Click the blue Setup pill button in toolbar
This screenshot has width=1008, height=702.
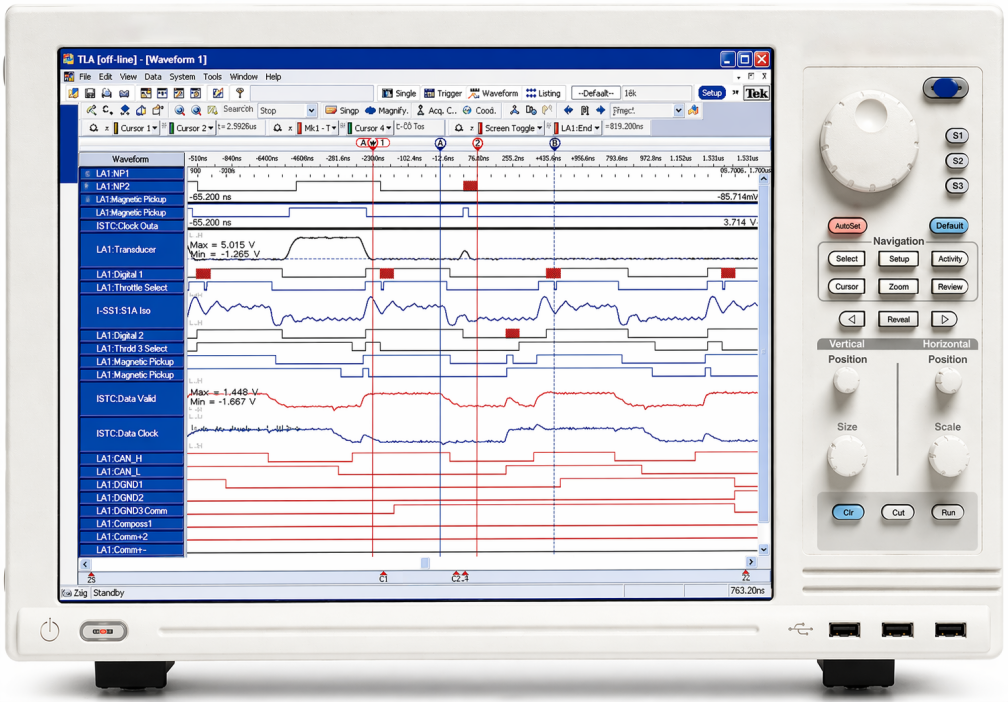pos(712,93)
